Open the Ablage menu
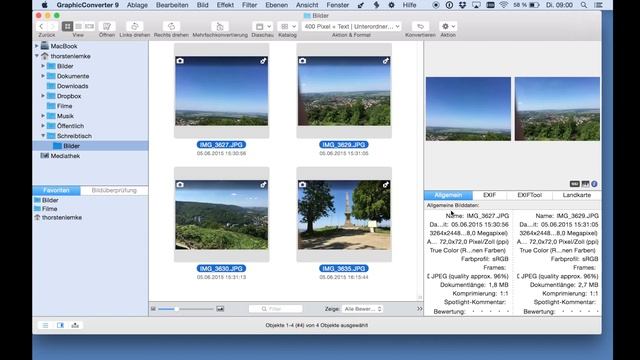 [x=137, y=5]
